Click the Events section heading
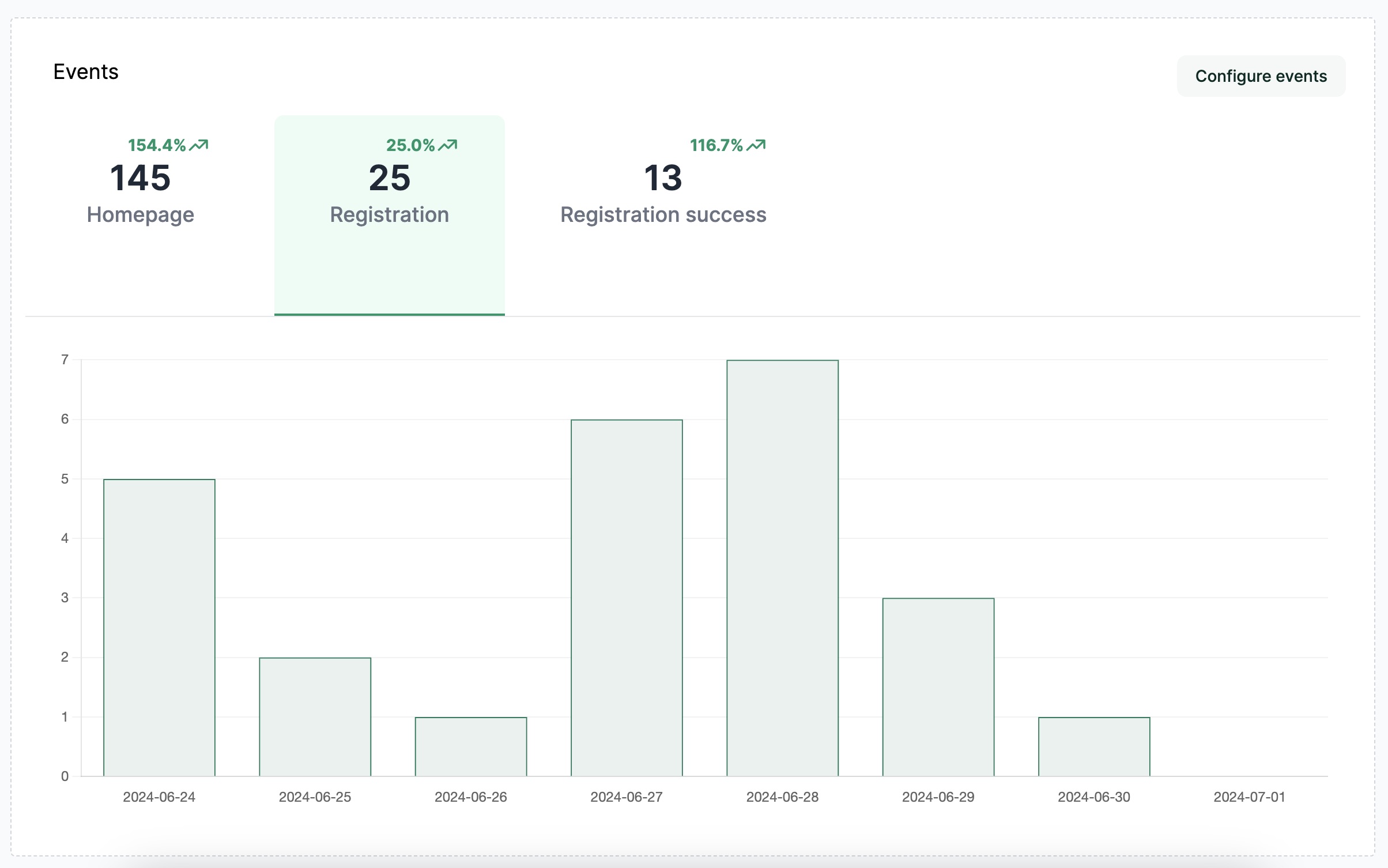Image resolution: width=1388 pixels, height=868 pixels. (86, 72)
